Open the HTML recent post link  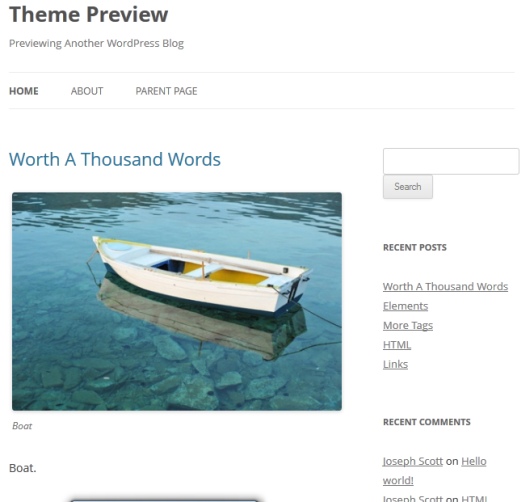[x=397, y=345]
